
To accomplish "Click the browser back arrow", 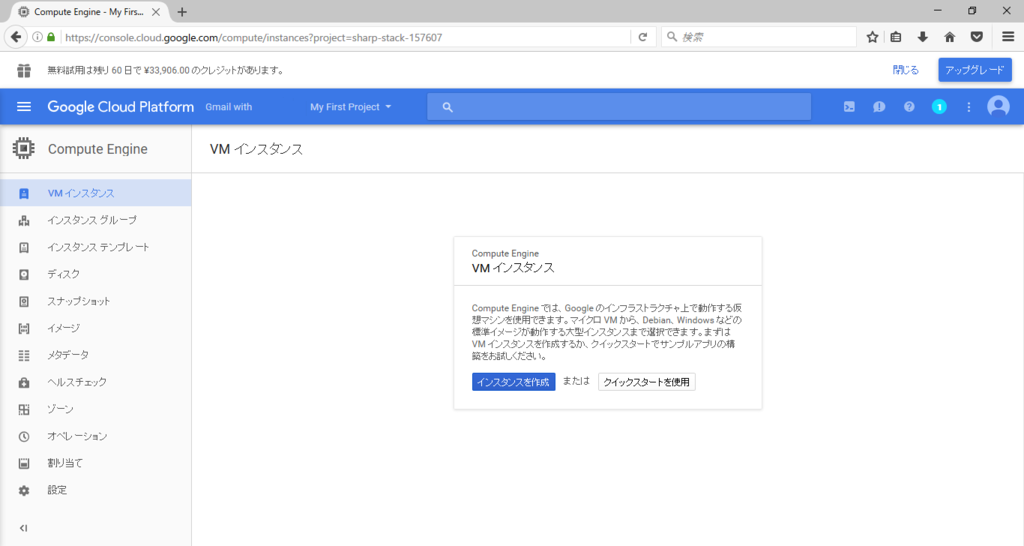I will coord(16,37).
